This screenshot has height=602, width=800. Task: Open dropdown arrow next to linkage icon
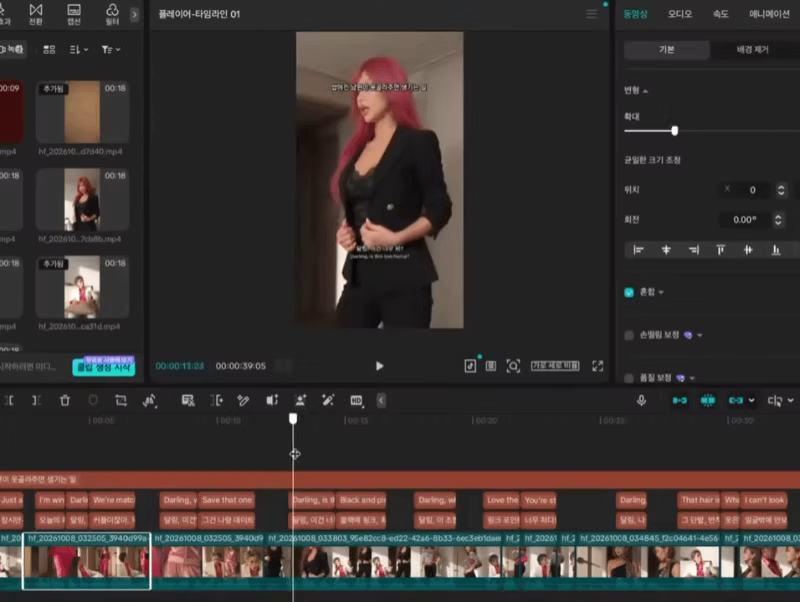coord(752,400)
